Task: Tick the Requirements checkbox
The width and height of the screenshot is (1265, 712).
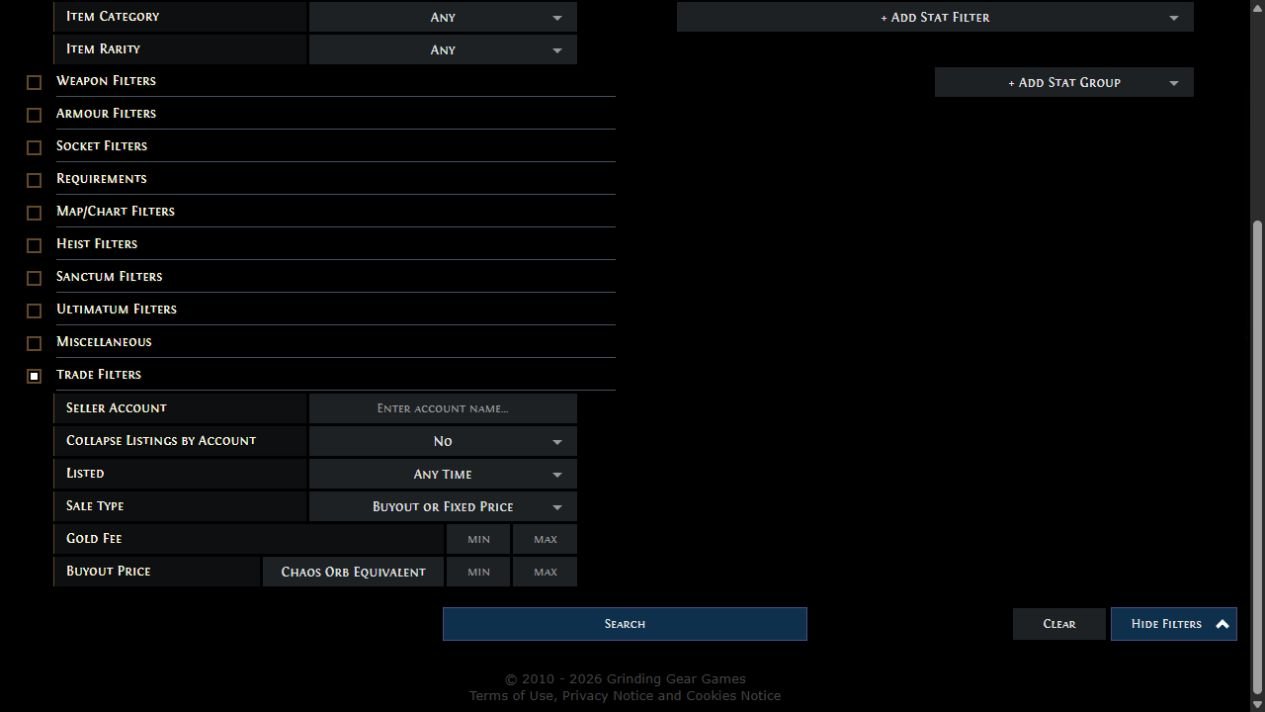Action: pos(34,180)
